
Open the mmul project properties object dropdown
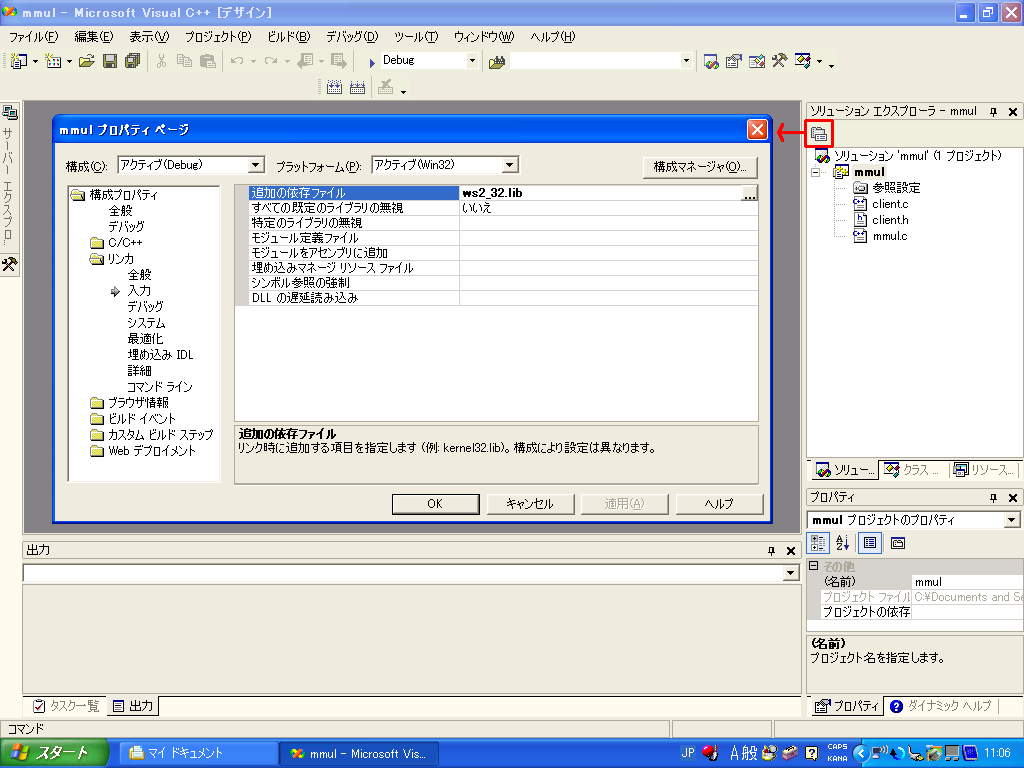[x=1011, y=520]
